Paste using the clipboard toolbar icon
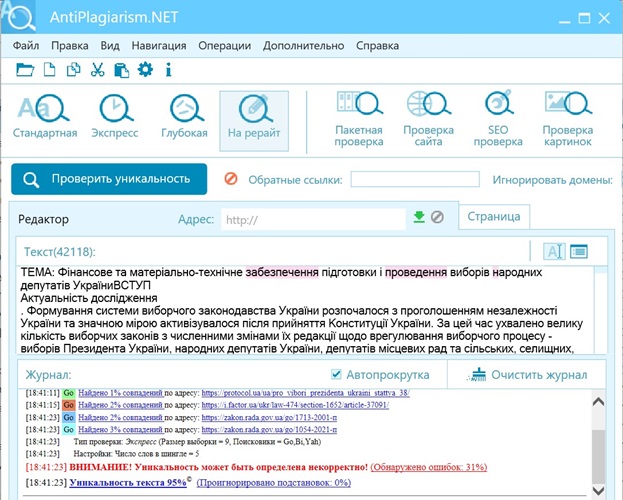623x500 pixels. click(121, 70)
